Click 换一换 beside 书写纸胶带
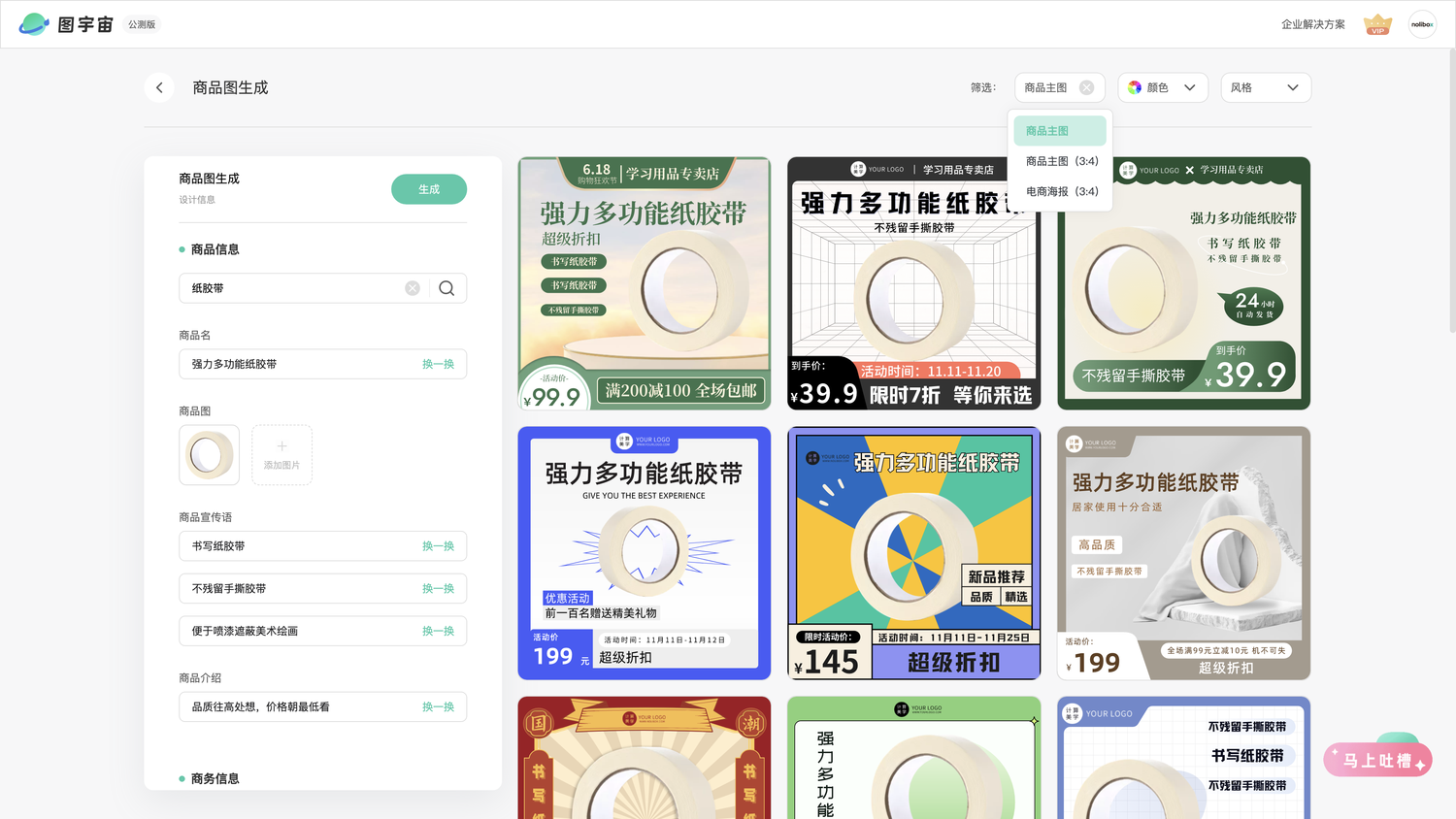This screenshot has width=1456, height=819. tap(438, 546)
